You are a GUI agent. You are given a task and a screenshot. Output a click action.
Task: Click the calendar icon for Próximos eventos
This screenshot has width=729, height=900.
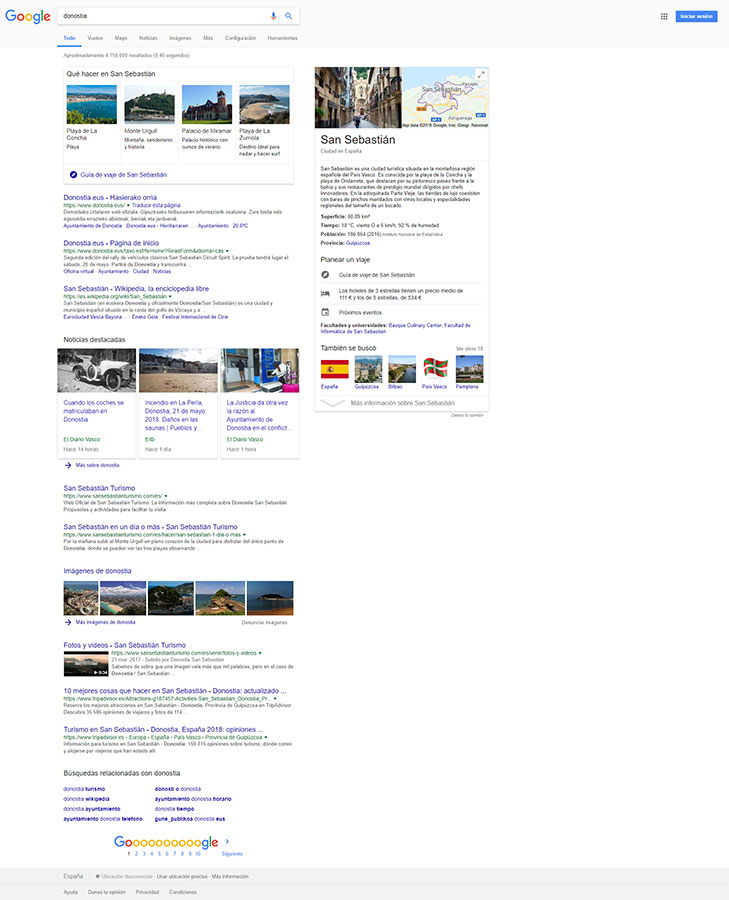(324, 312)
